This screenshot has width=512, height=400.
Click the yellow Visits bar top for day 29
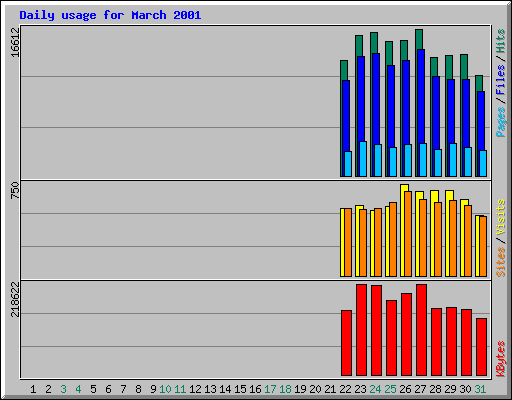[449, 195]
